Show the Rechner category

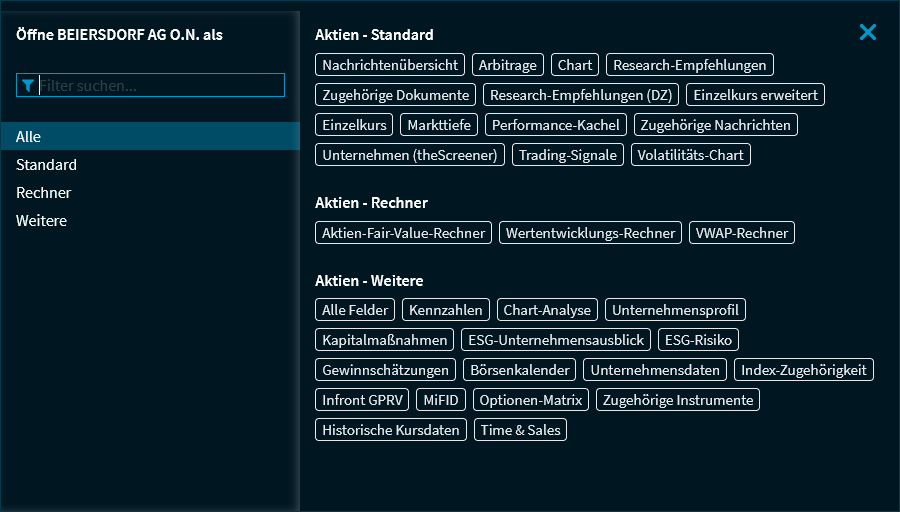[x=44, y=193]
